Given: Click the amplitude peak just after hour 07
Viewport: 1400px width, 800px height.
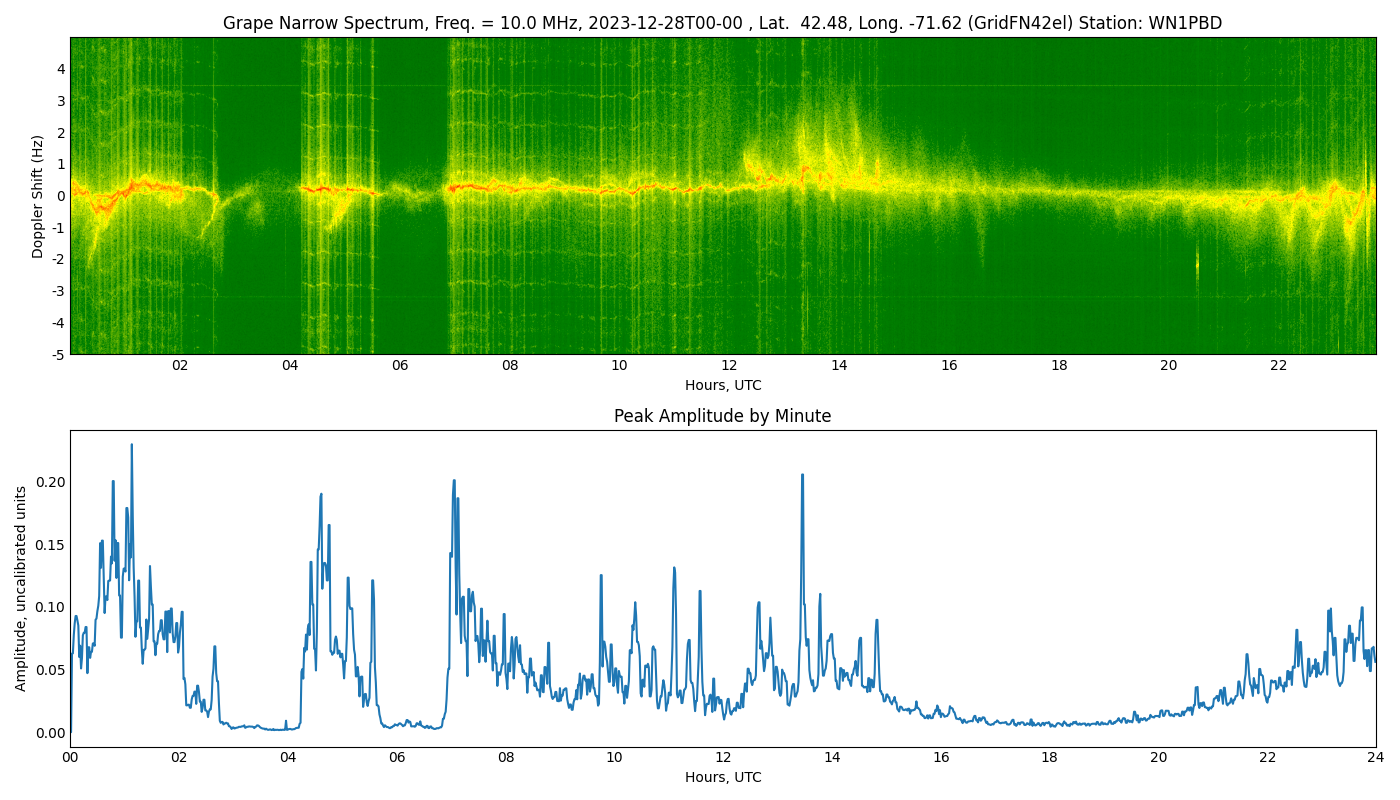Looking at the screenshot, I should [453, 481].
